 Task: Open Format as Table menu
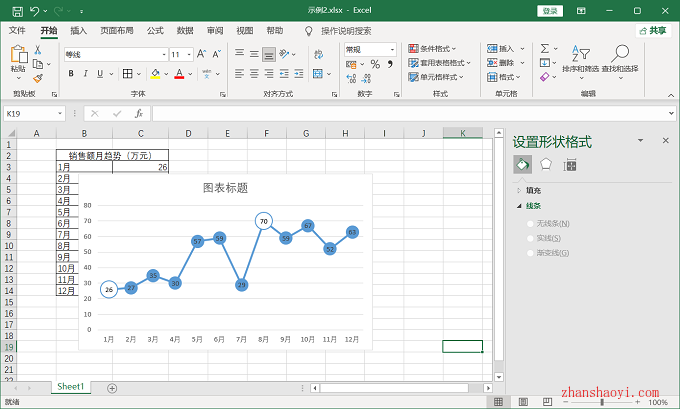pos(439,63)
